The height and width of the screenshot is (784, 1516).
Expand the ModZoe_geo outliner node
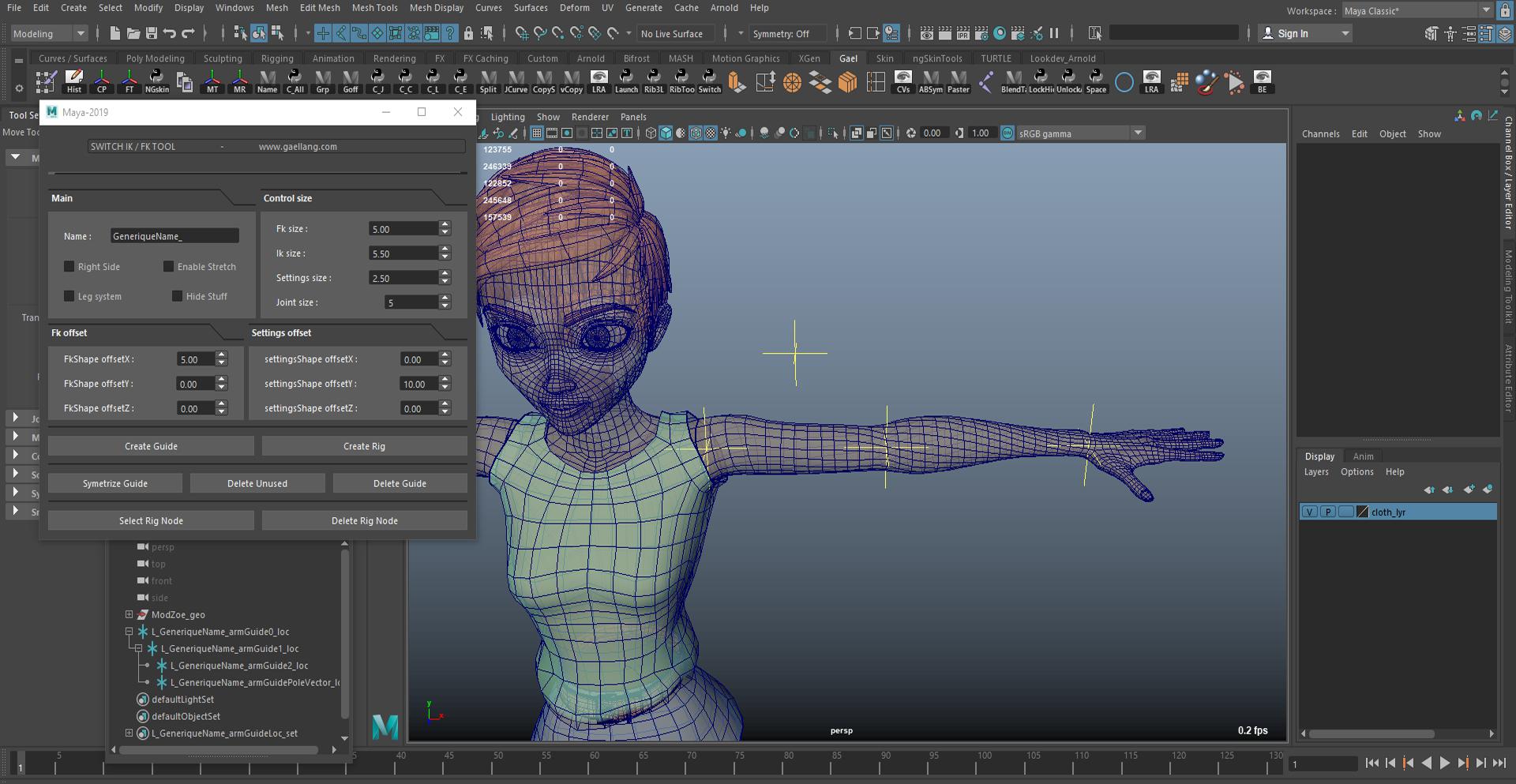129,614
